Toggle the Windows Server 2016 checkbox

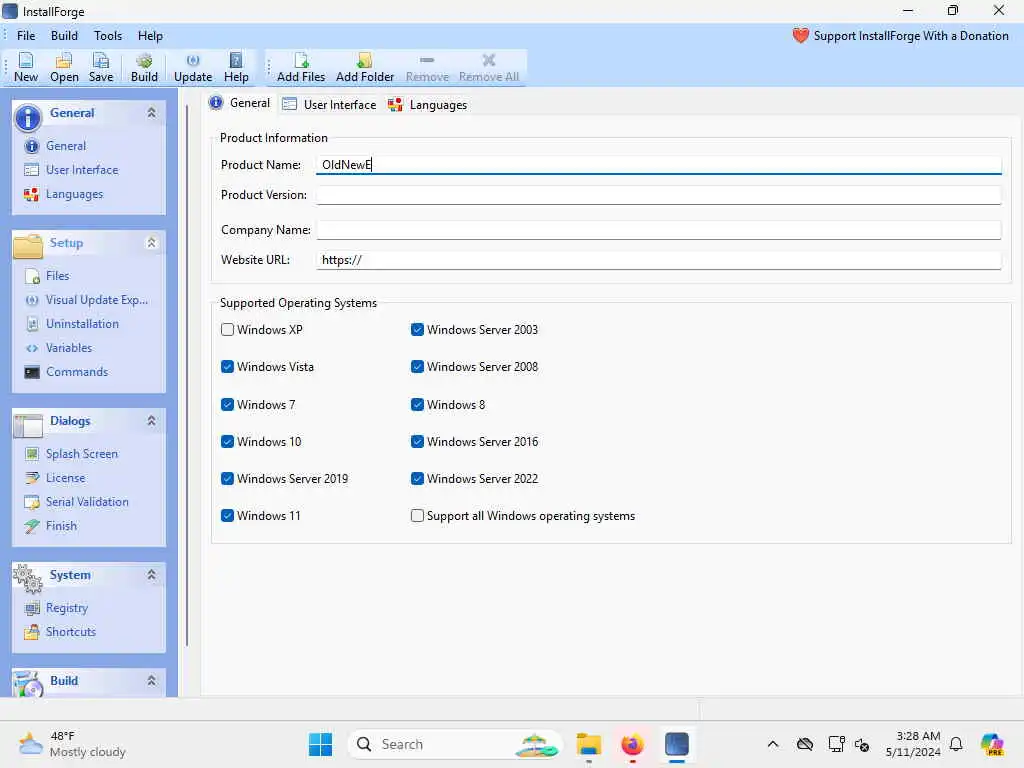(417, 441)
